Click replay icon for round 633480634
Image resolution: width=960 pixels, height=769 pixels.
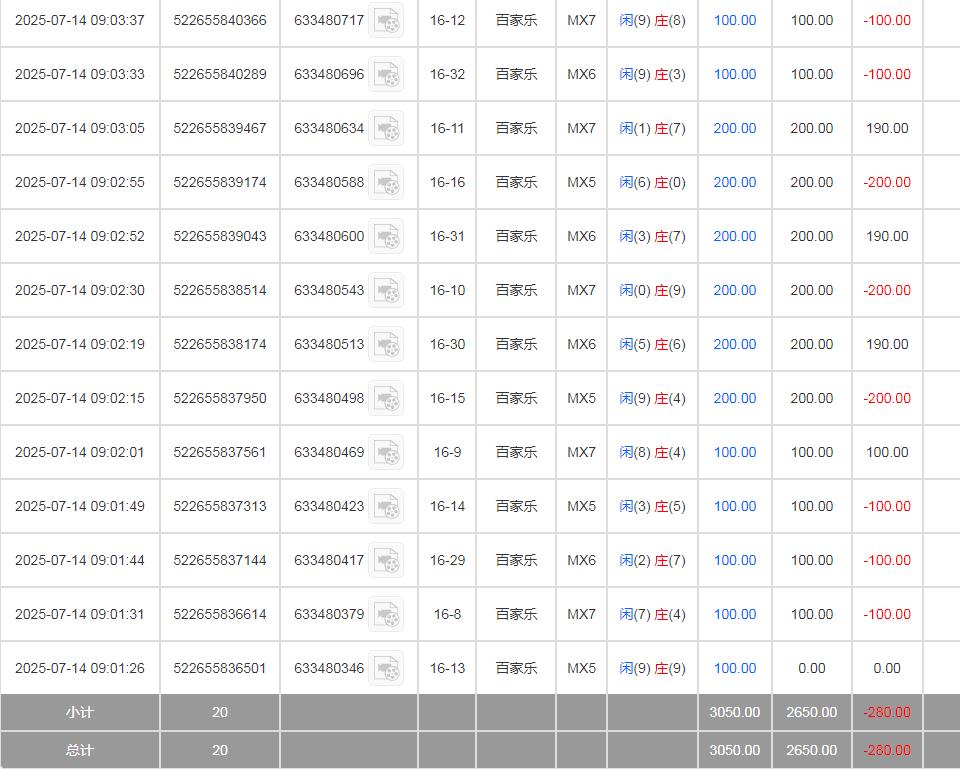tap(386, 128)
